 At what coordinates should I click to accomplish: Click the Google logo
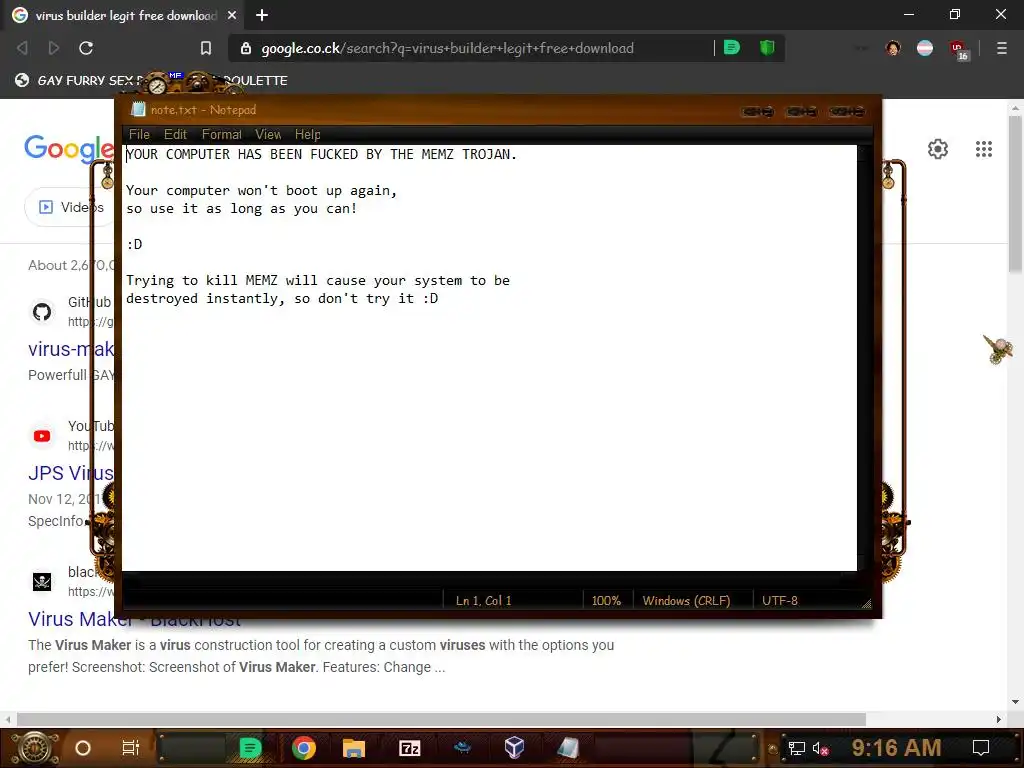click(69, 149)
